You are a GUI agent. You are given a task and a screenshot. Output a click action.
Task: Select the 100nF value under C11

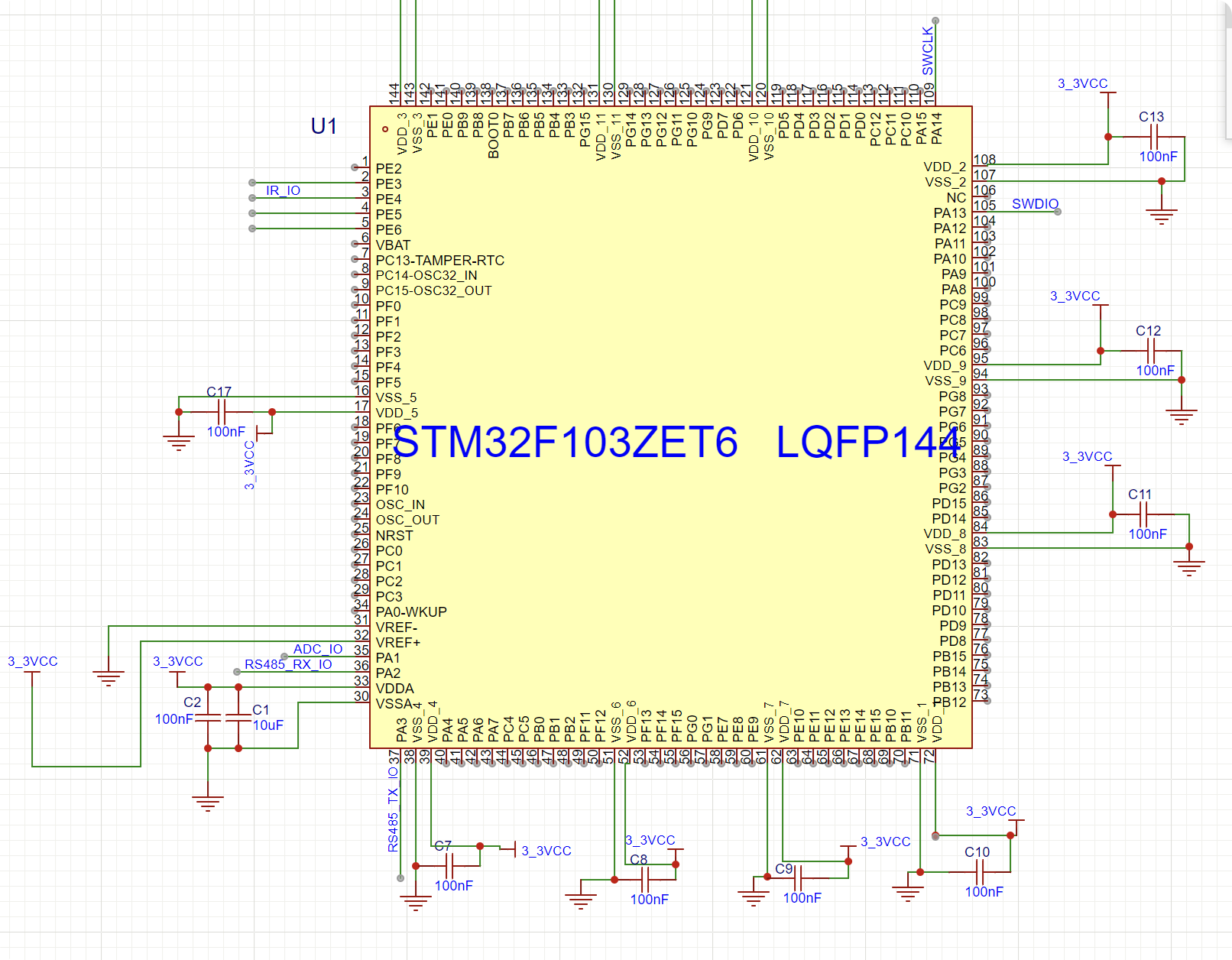point(1148,534)
